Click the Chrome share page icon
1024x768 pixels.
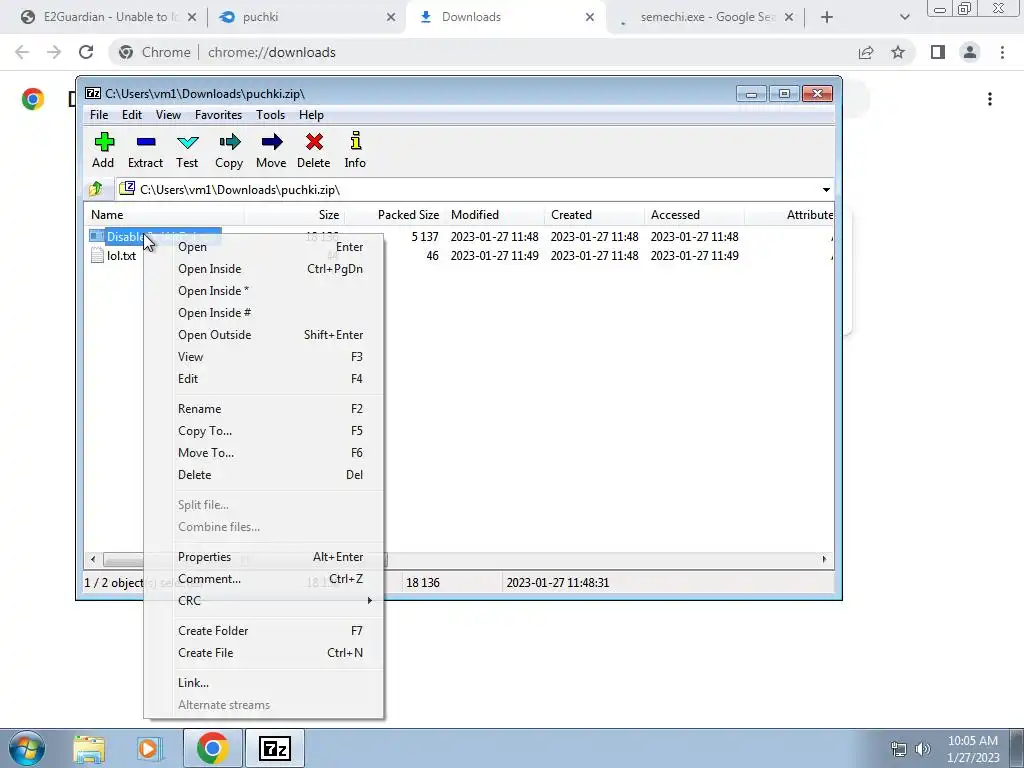pos(866,52)
